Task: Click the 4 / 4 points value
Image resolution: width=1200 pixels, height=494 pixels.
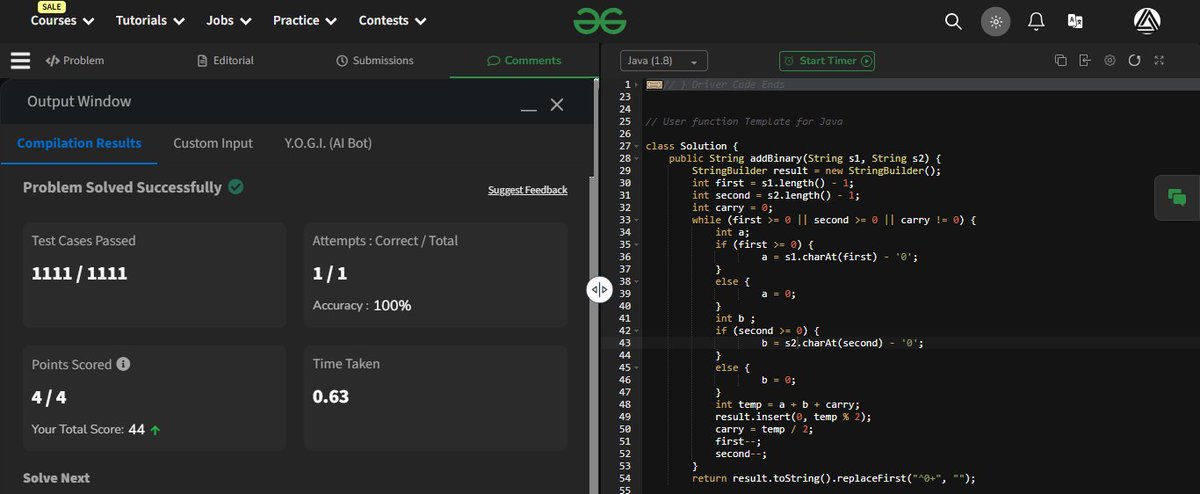Action: (x=49, y=397)
